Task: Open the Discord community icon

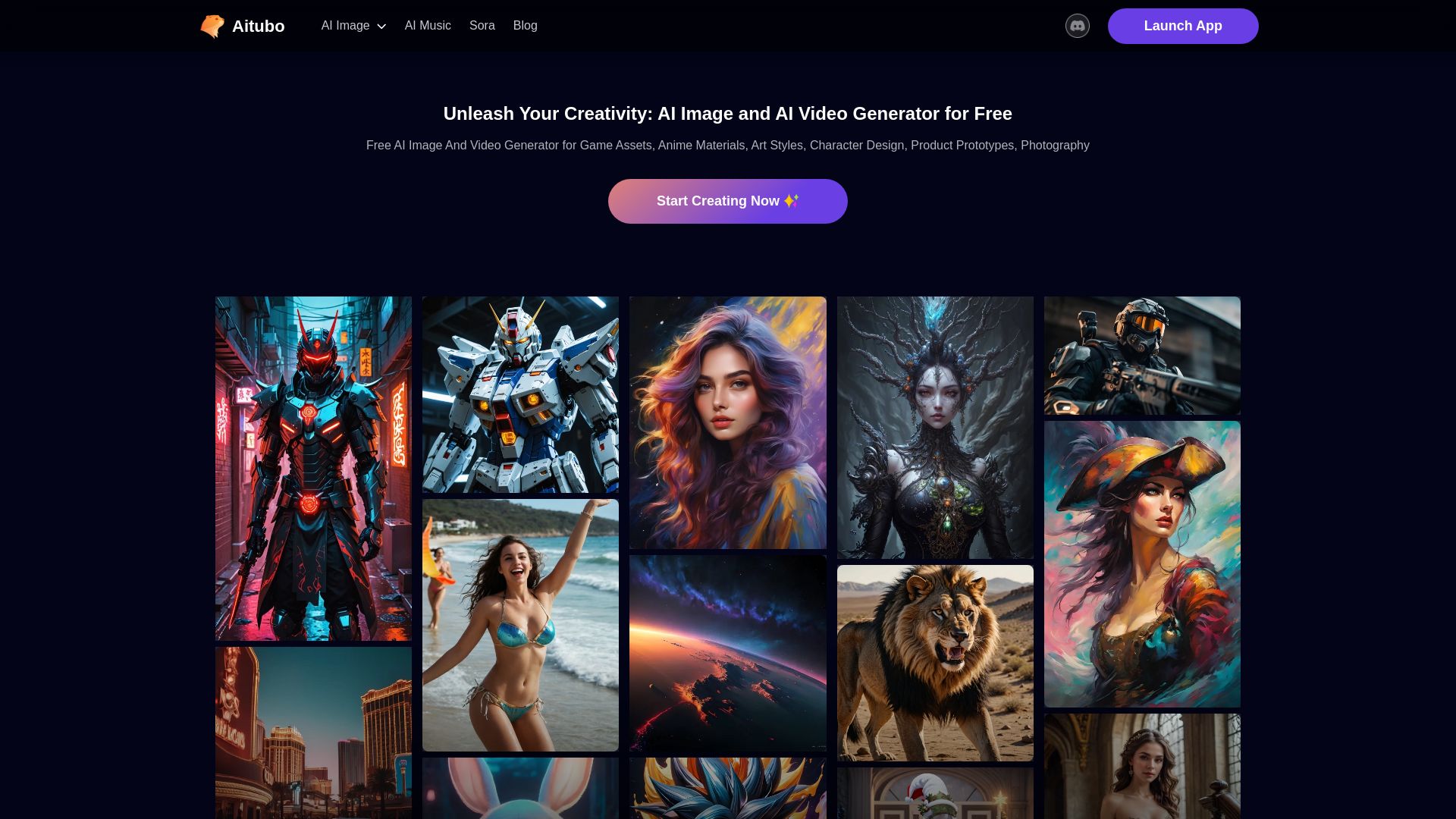Action: coord(1077,25)
